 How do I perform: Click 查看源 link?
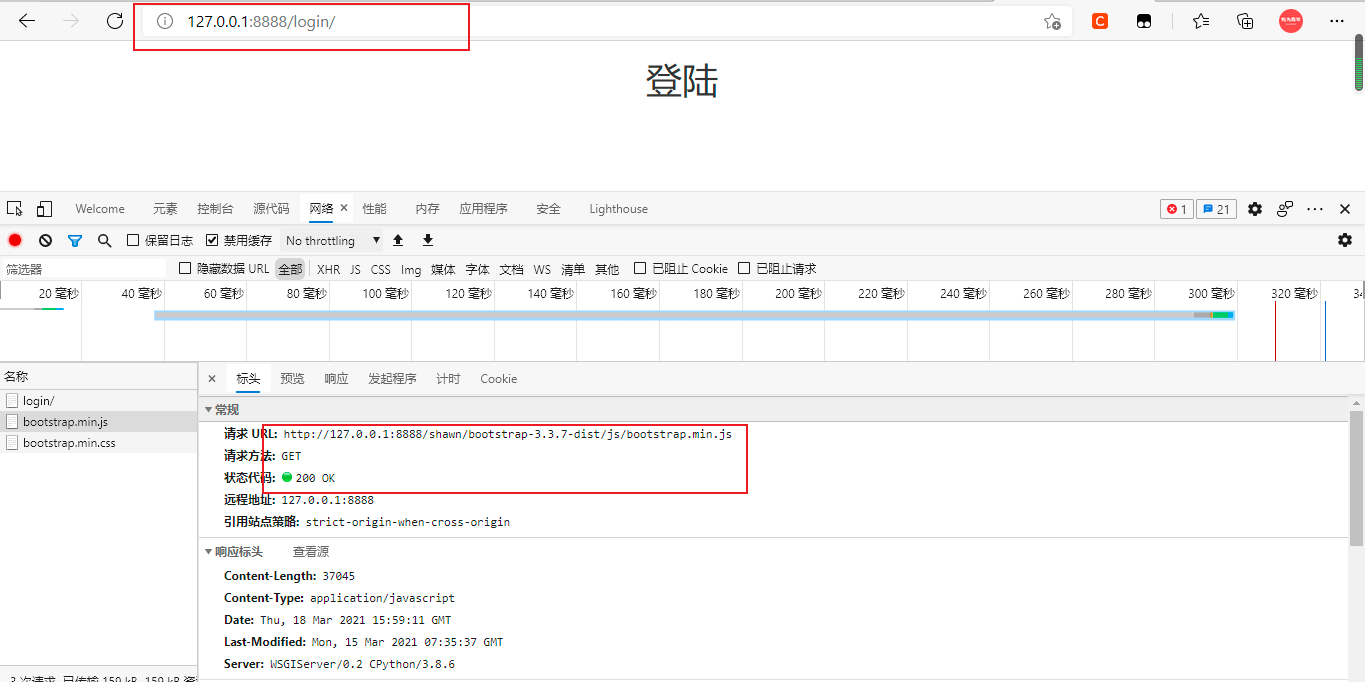pos(310,552)
